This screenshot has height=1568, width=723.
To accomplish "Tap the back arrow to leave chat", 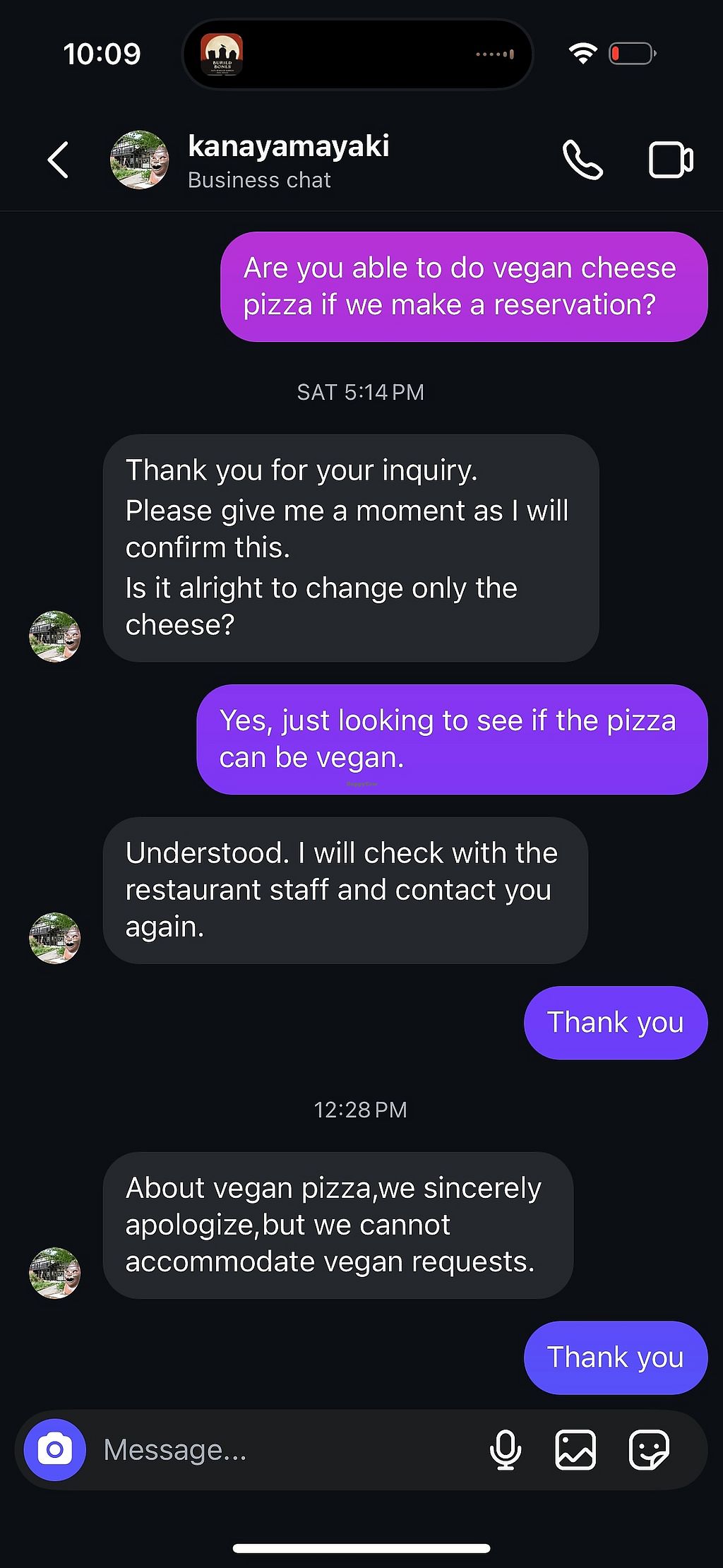I will tap(59, 160).
